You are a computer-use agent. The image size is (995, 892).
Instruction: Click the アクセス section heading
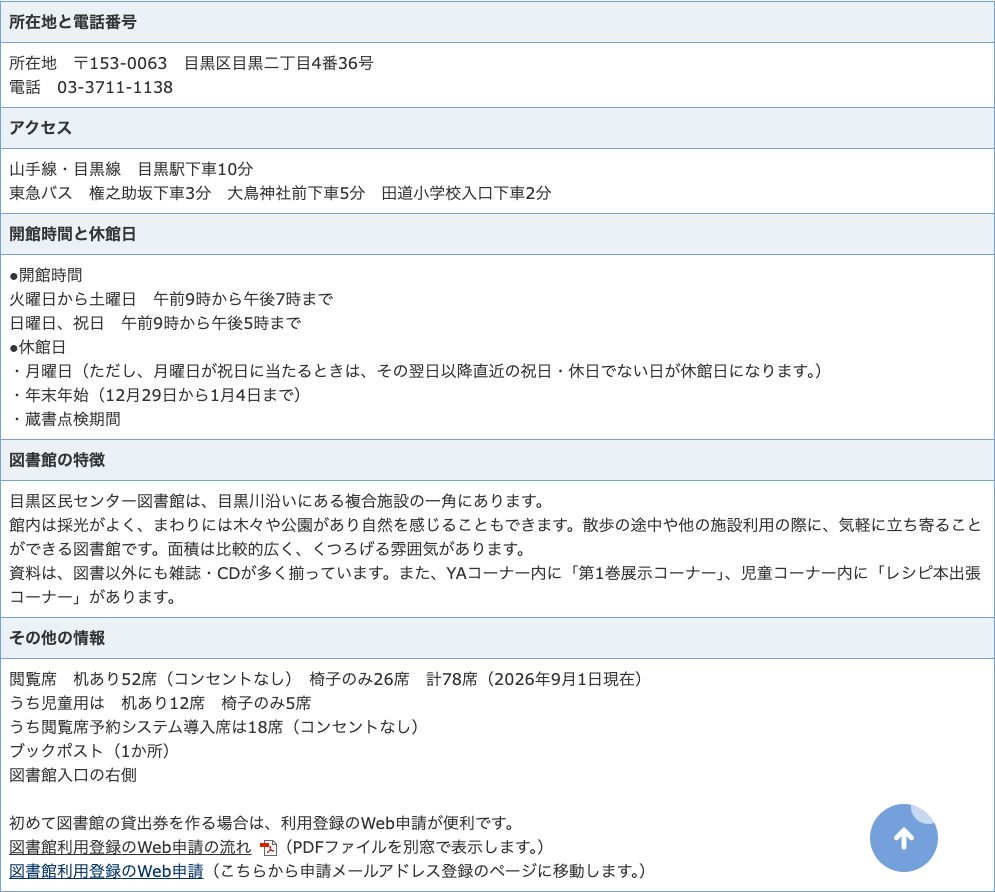point(41,128)
